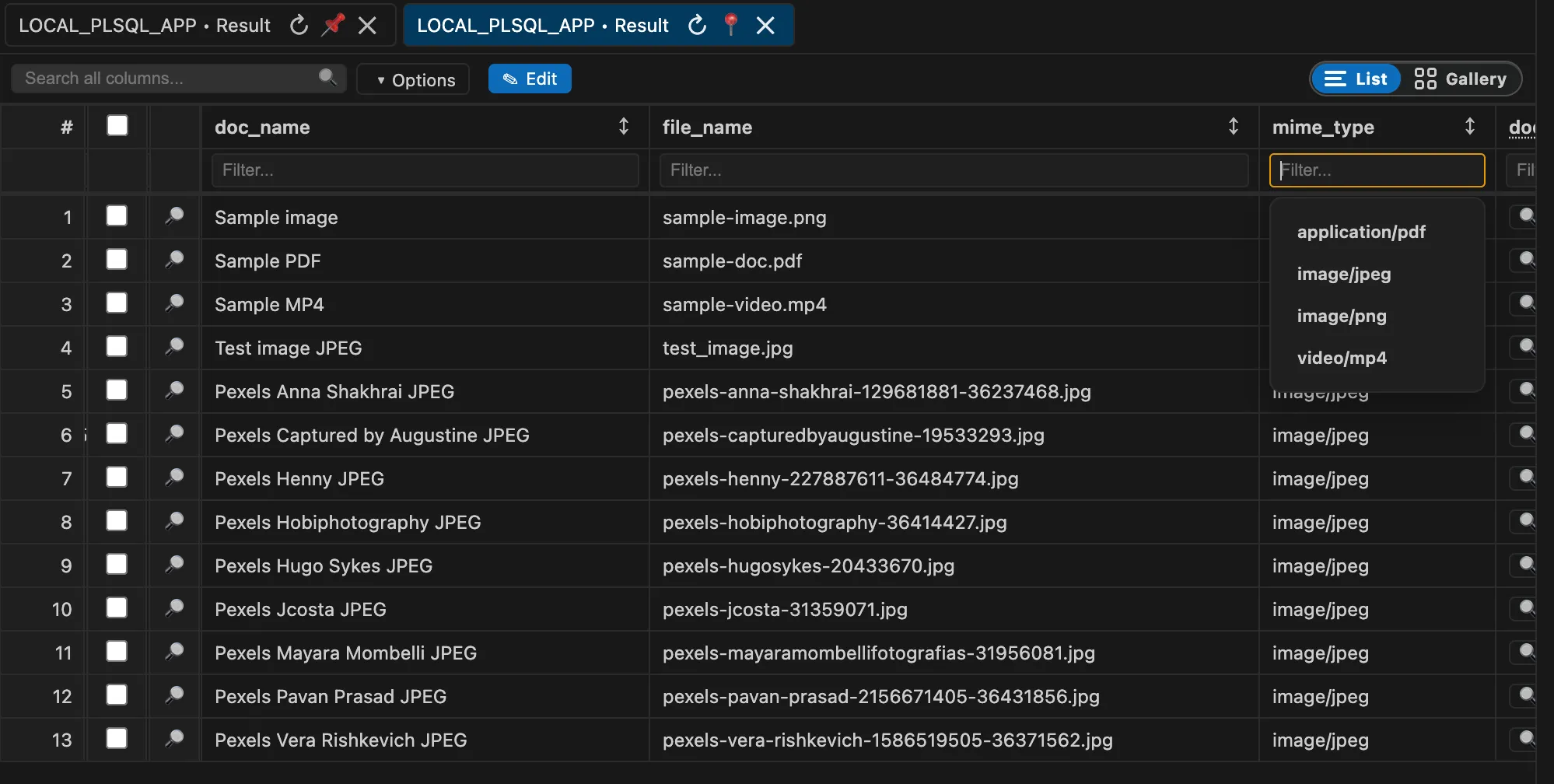
Task: Pin the active LOCAL_PLSQL_APP Result tab
Action: pos(731,25)
